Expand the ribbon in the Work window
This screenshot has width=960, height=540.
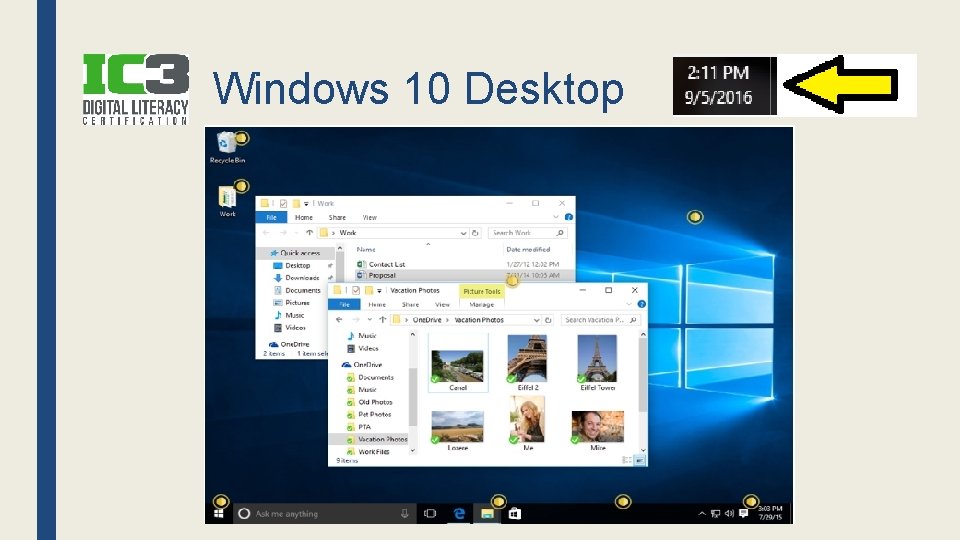[556, 217]
